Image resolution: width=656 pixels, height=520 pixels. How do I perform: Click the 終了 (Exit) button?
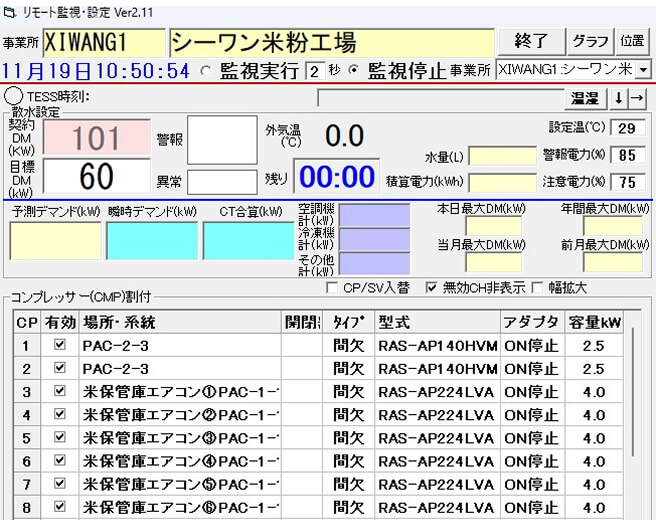point(530,41)
